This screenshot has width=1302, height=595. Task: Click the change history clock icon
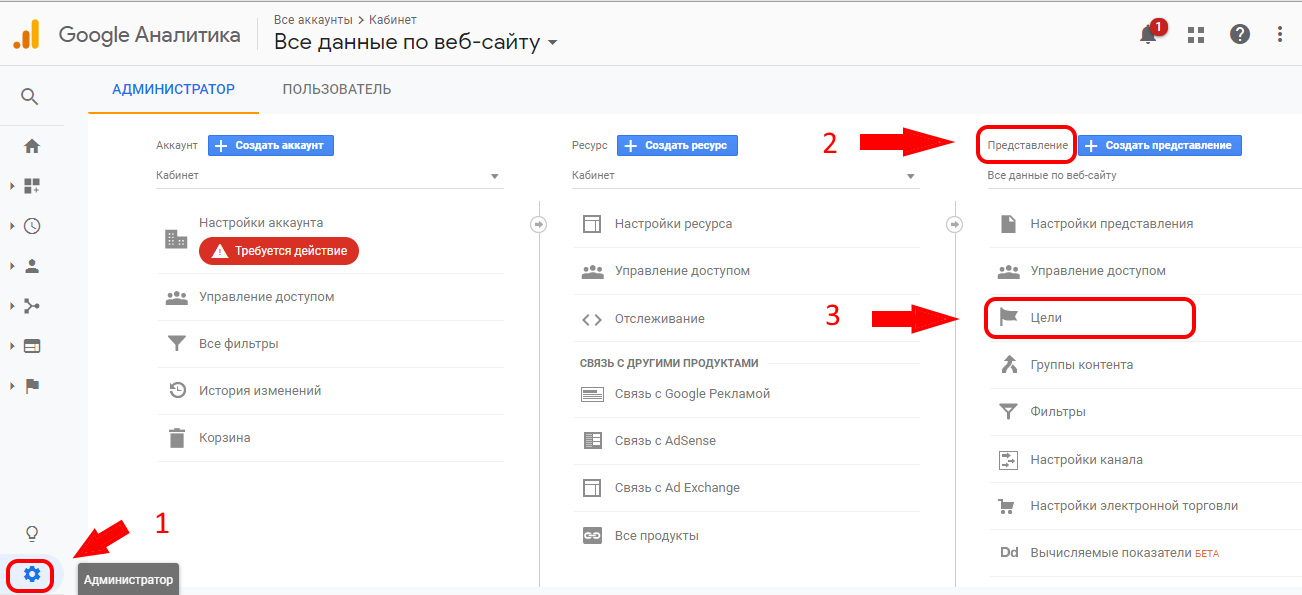(177, 391)
